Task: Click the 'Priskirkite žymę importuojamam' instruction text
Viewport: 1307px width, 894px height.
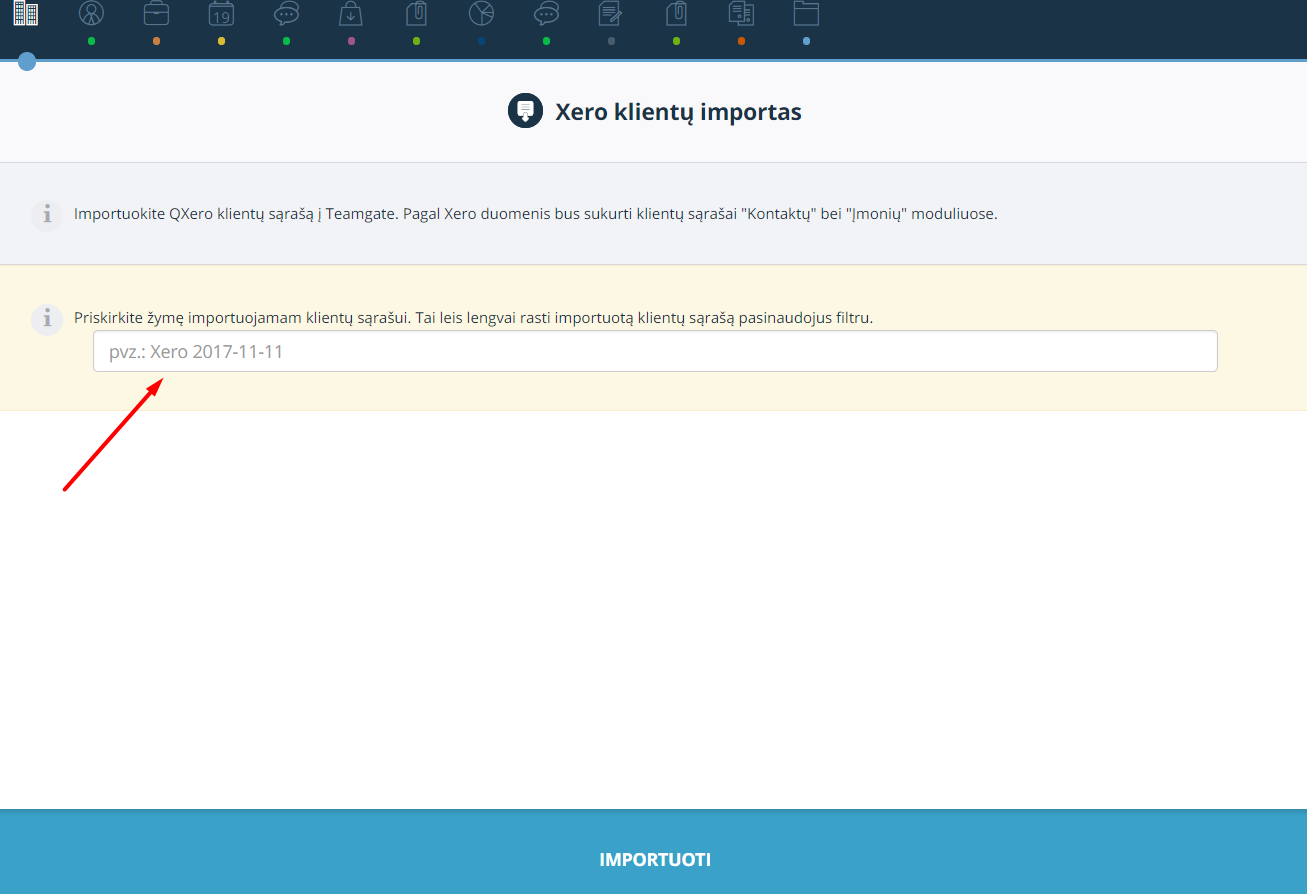Action: point(473,318)
